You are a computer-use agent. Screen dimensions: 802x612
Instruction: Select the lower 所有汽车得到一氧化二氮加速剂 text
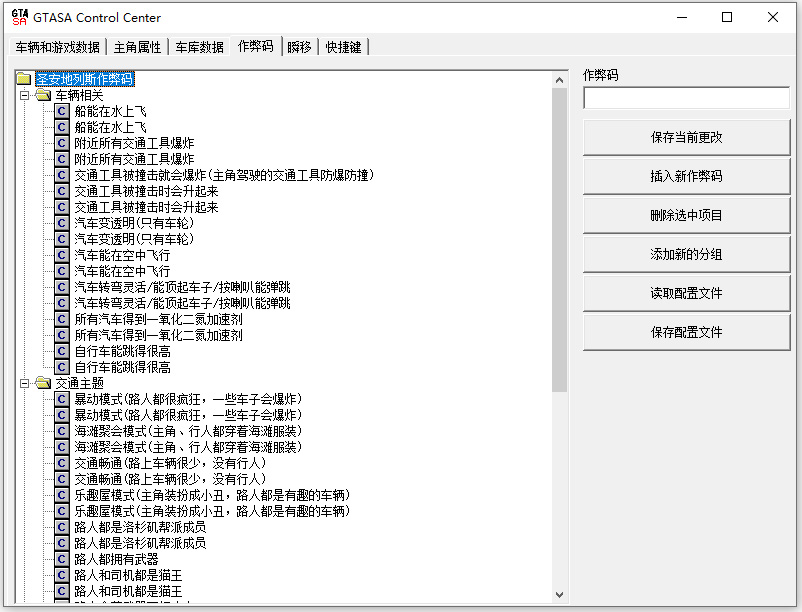tap(158, 335)
